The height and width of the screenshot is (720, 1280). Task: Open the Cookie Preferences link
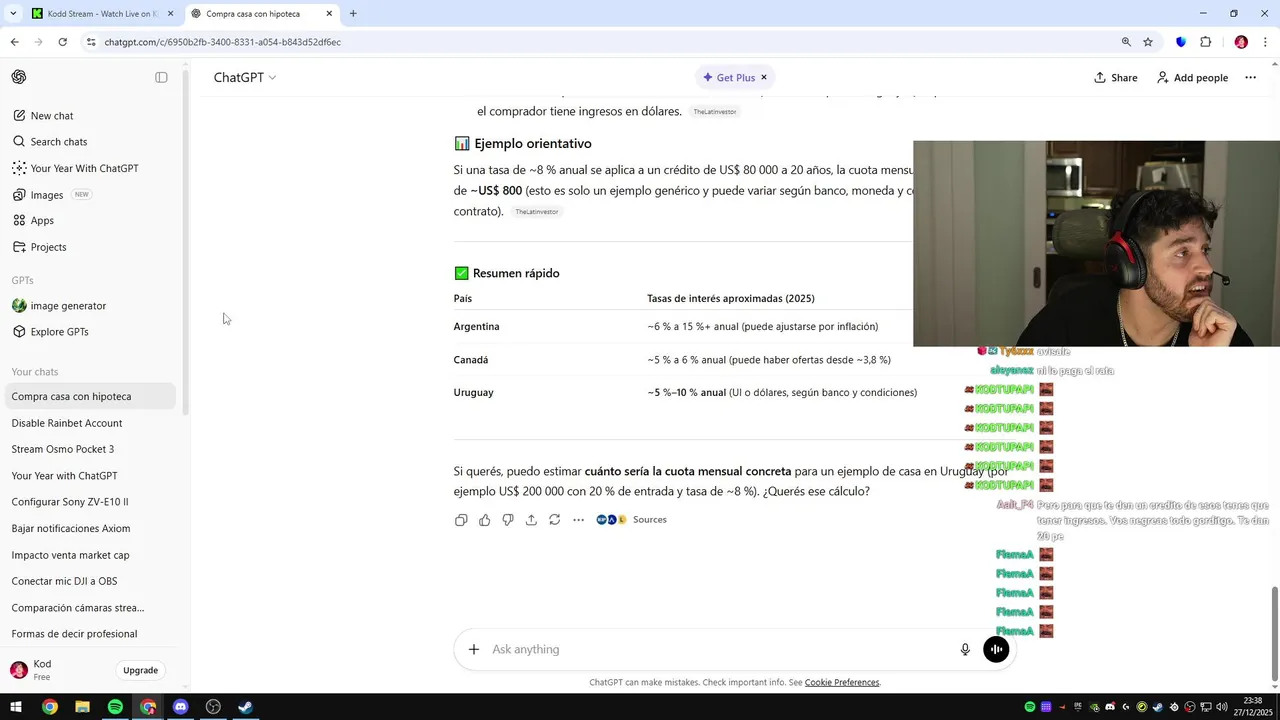(842, 683)
